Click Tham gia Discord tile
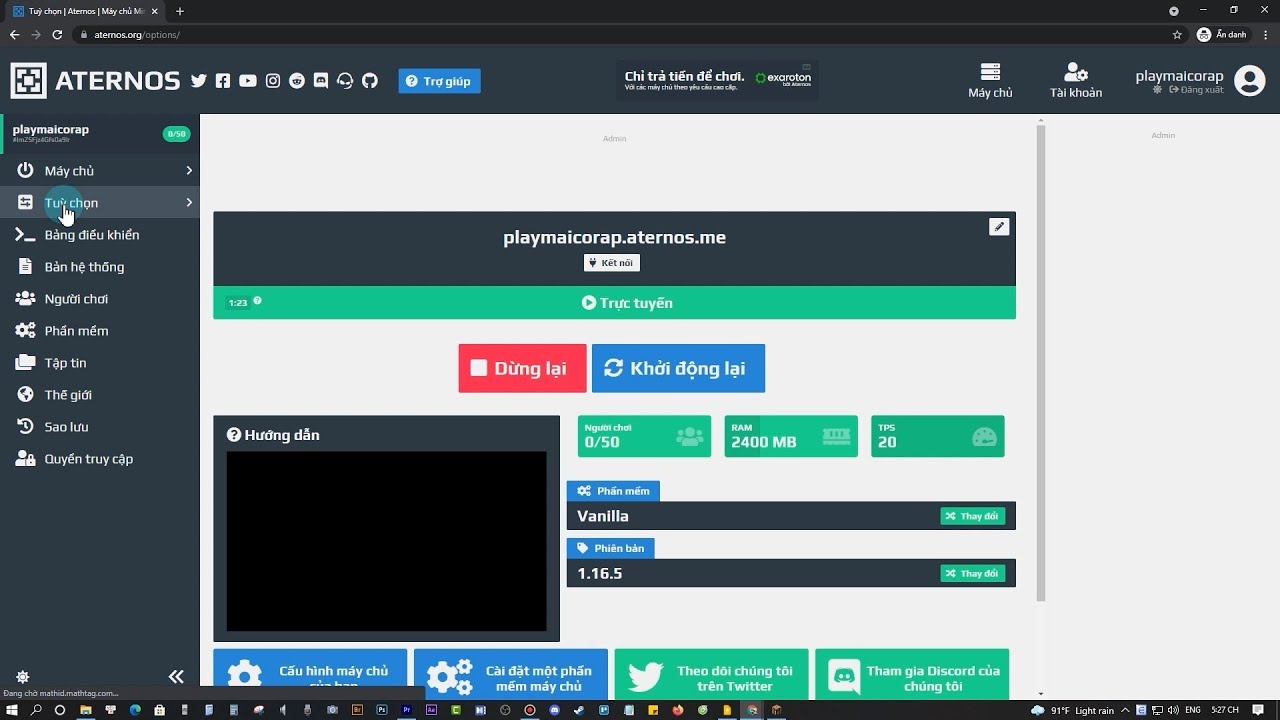This screenshot has width=1280, height=720. [x=912, y=674]
